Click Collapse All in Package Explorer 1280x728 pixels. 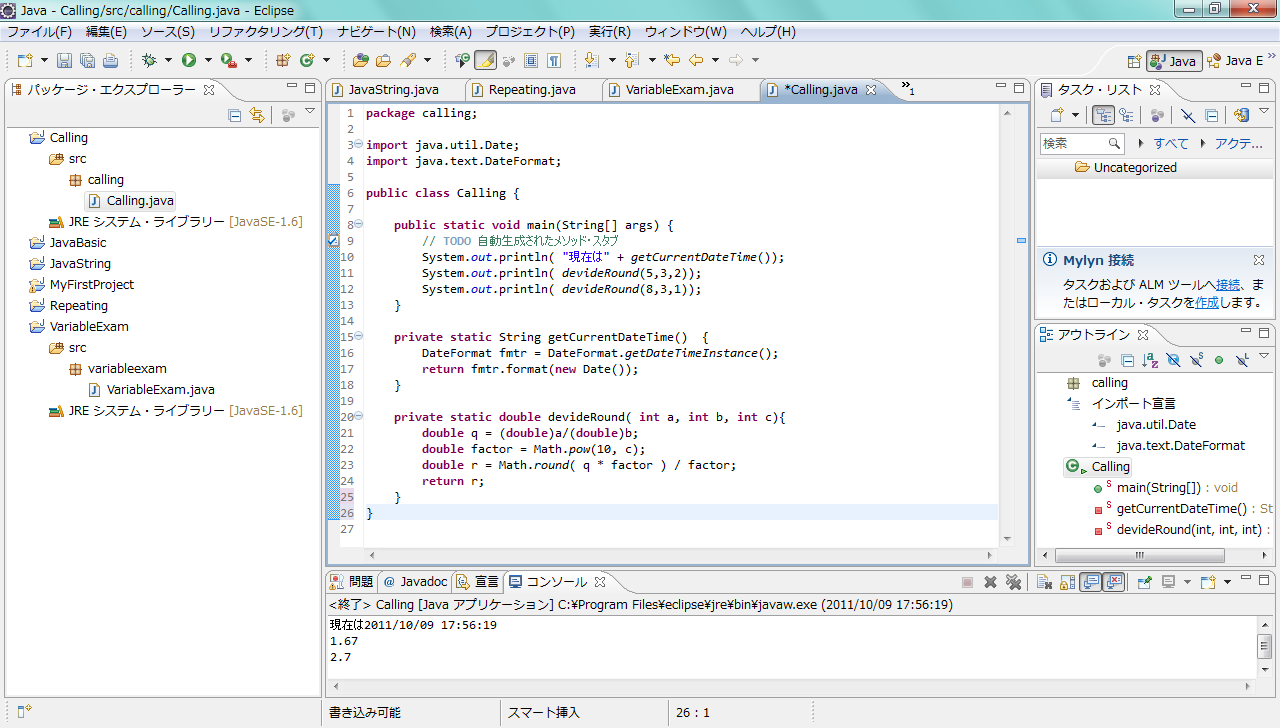235,115
